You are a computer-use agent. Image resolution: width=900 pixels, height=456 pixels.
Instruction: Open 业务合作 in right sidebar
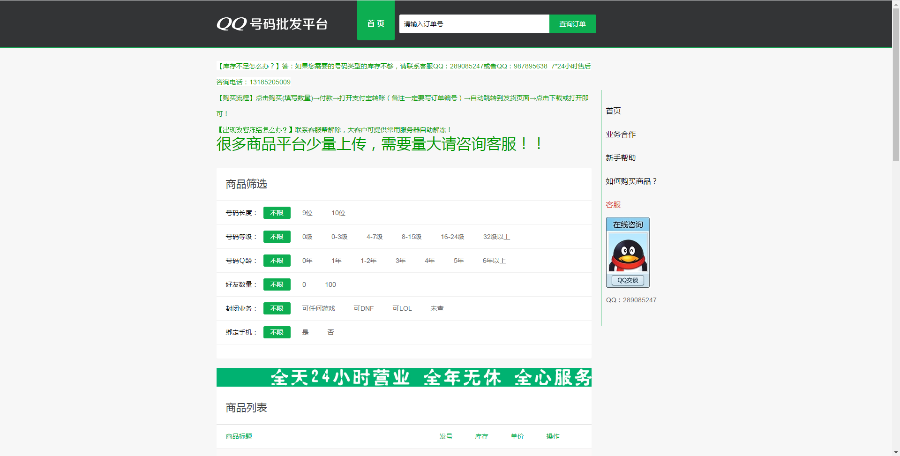point(620,134)
